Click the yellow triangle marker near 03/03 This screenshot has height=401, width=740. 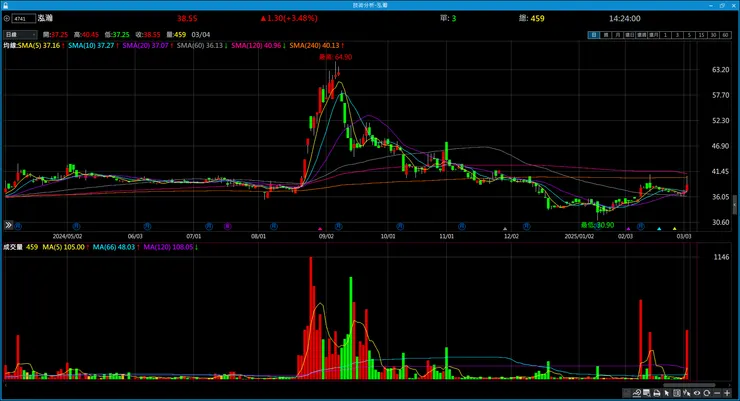[674, 229]
